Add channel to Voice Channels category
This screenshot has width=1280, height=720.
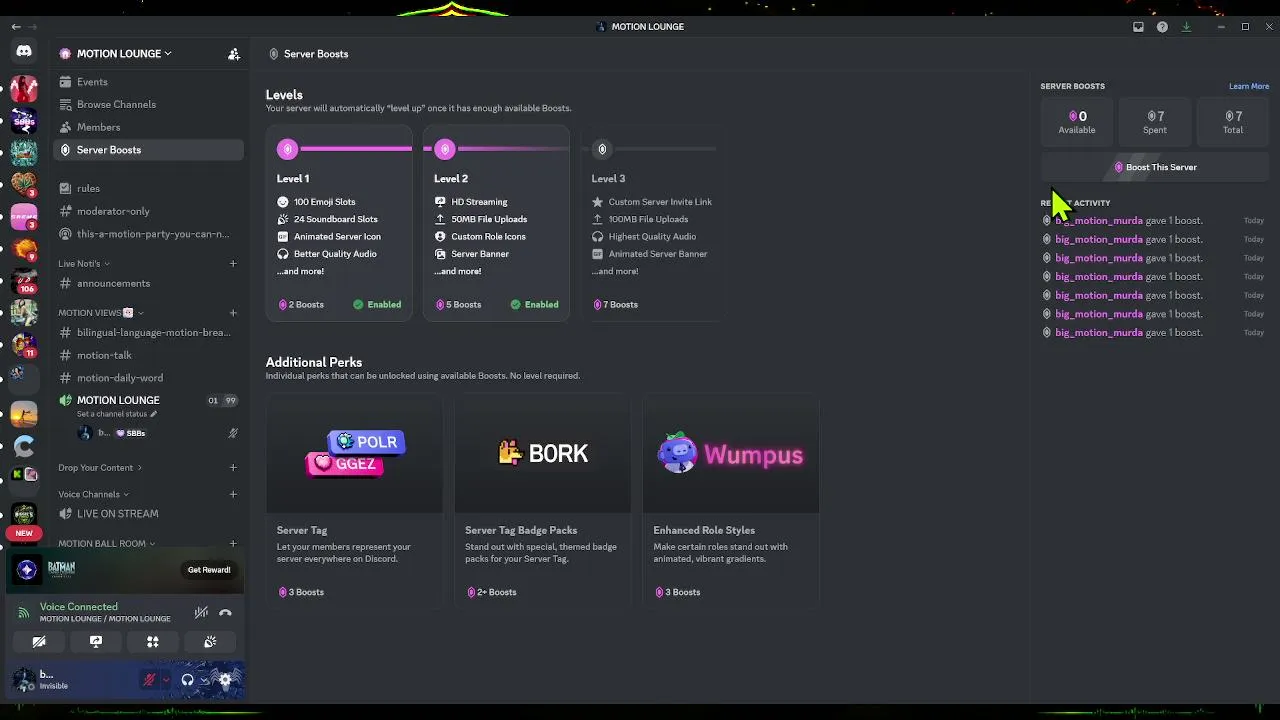point(233,494)
